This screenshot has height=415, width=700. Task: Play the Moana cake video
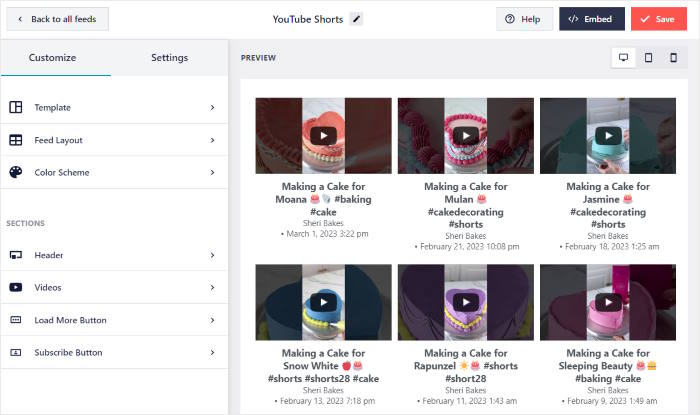tap(323, 136)
